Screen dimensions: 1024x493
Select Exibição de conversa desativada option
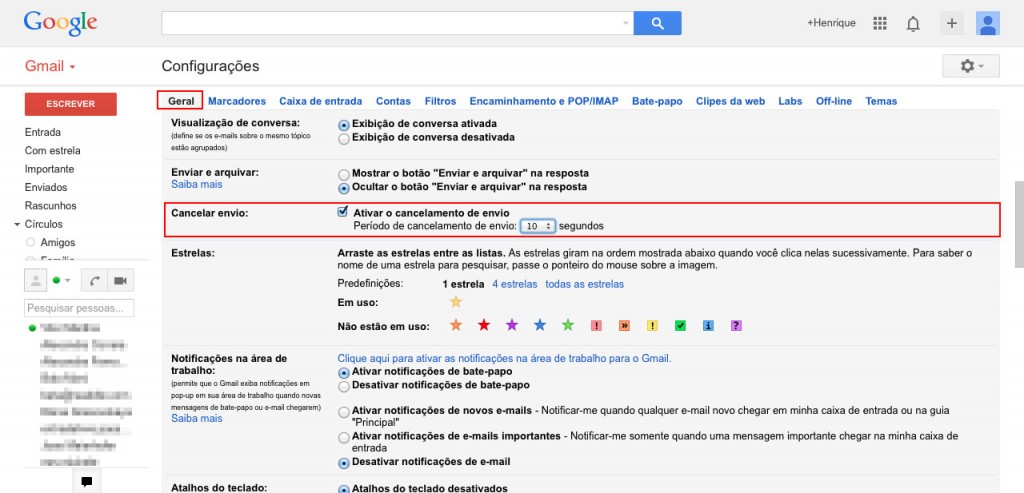(x=344, y=138)
